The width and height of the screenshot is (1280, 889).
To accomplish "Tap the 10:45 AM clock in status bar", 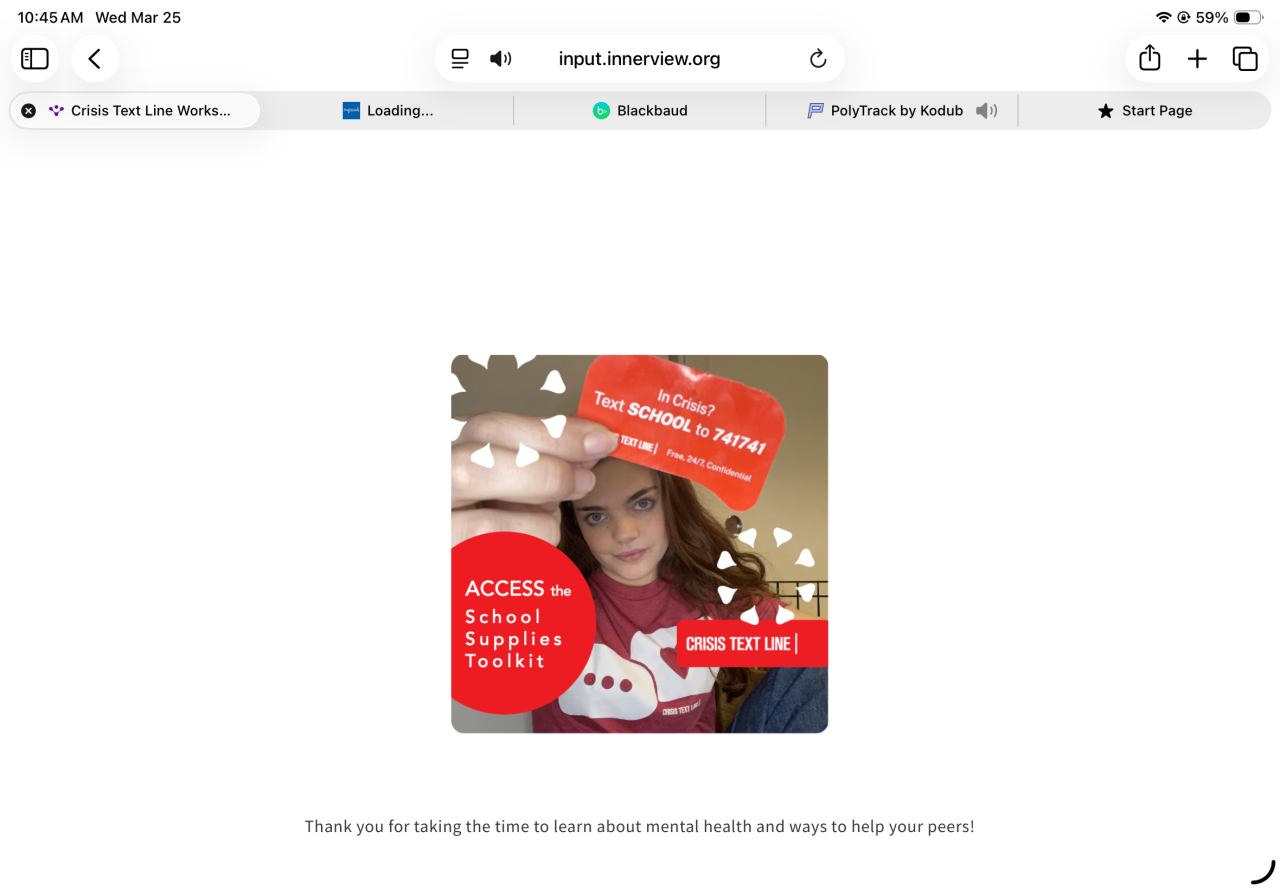I will (50, 18).
